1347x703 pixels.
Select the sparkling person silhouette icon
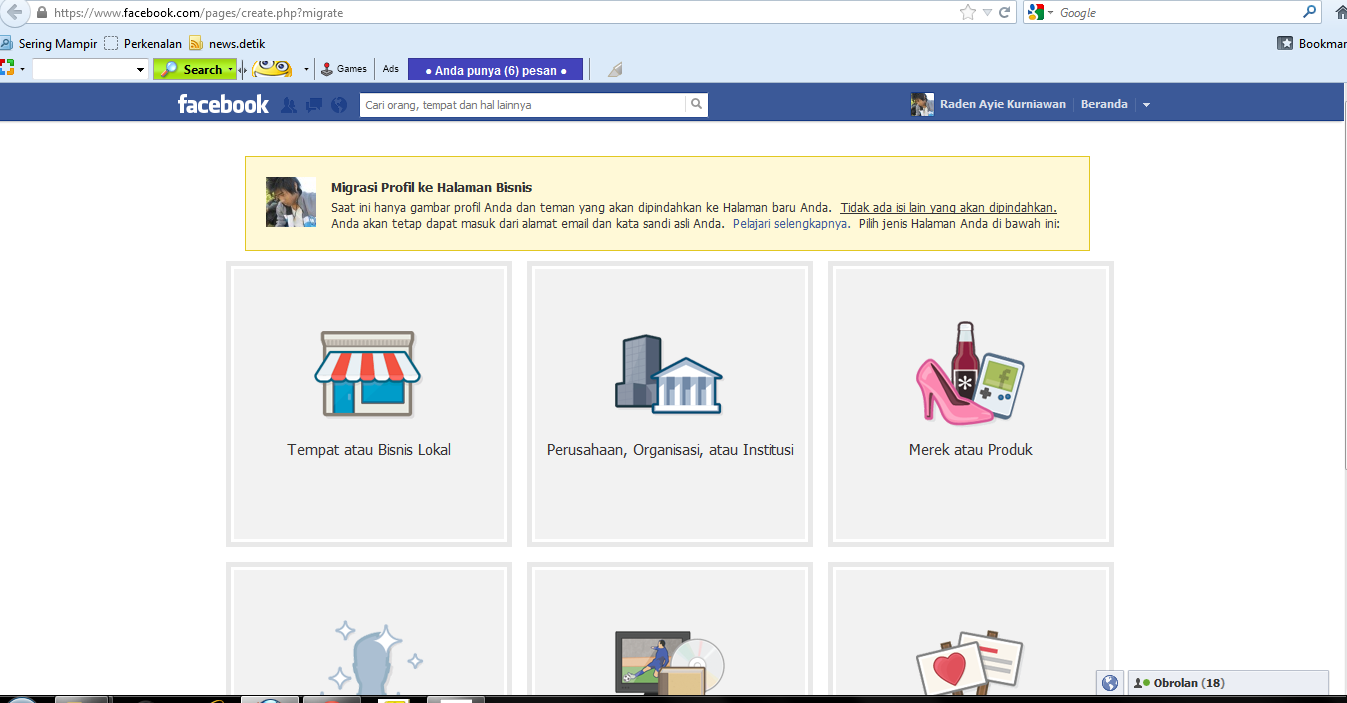378,657
